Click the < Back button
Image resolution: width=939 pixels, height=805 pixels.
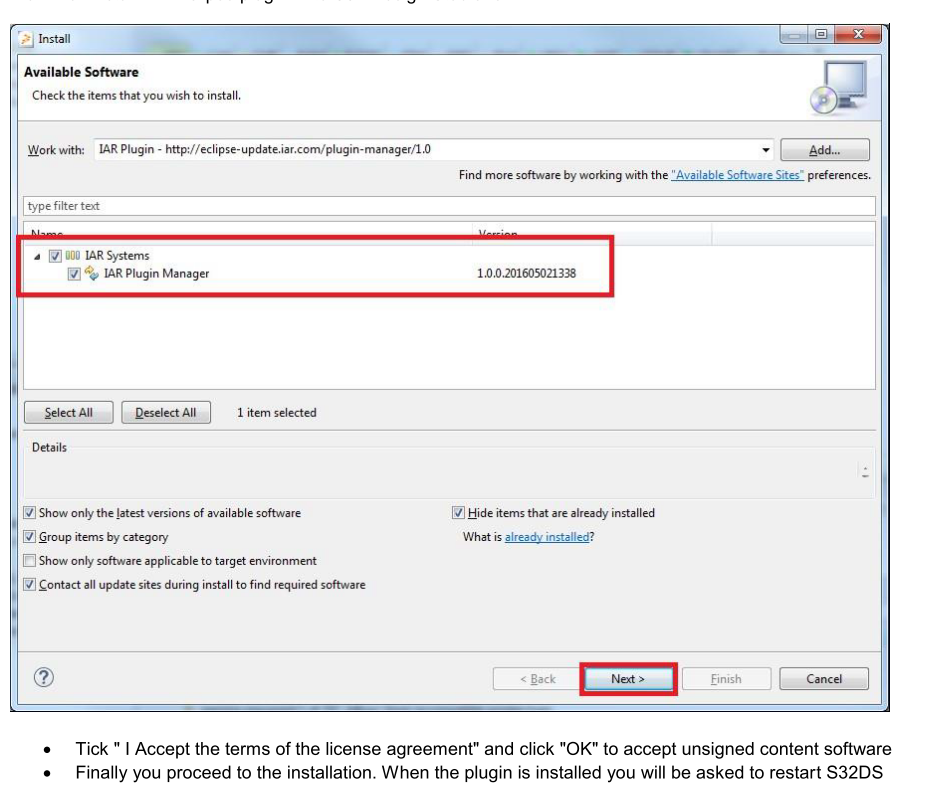pos(537,679)
